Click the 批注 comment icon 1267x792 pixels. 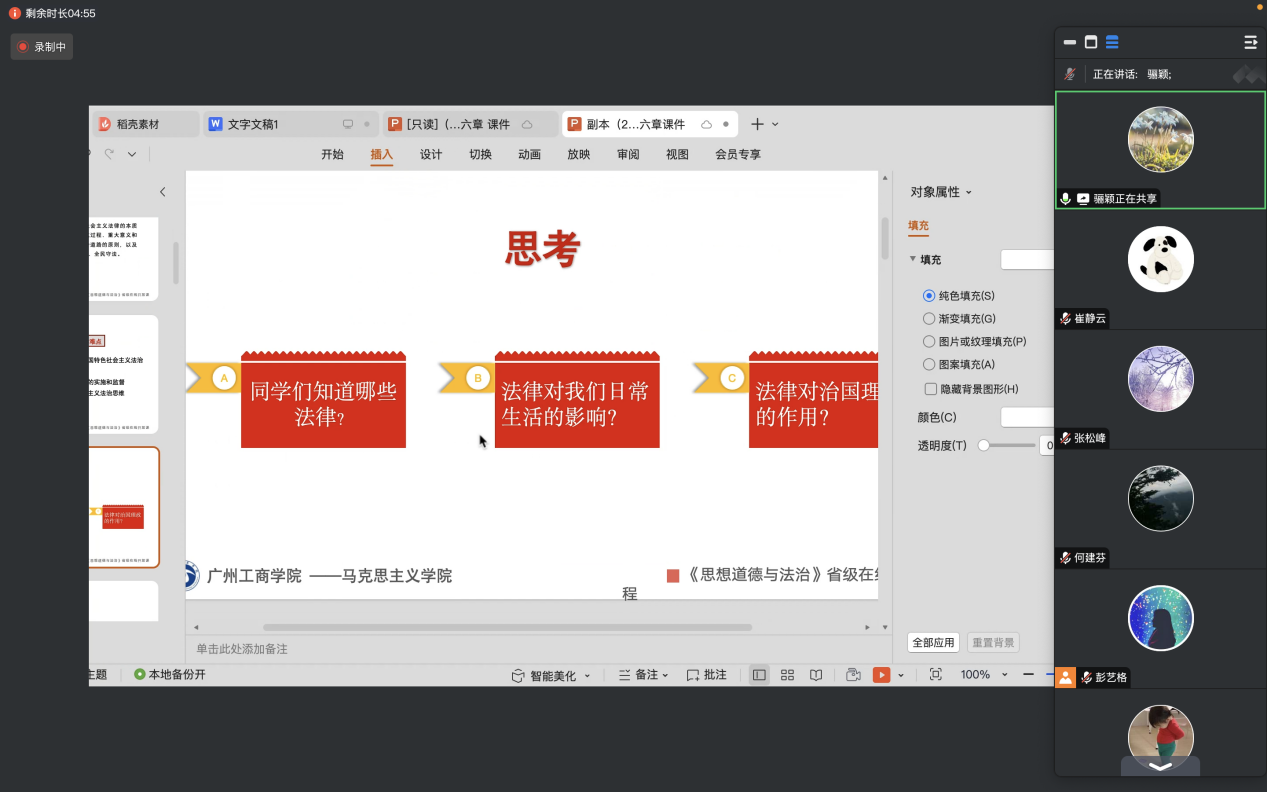706,675
